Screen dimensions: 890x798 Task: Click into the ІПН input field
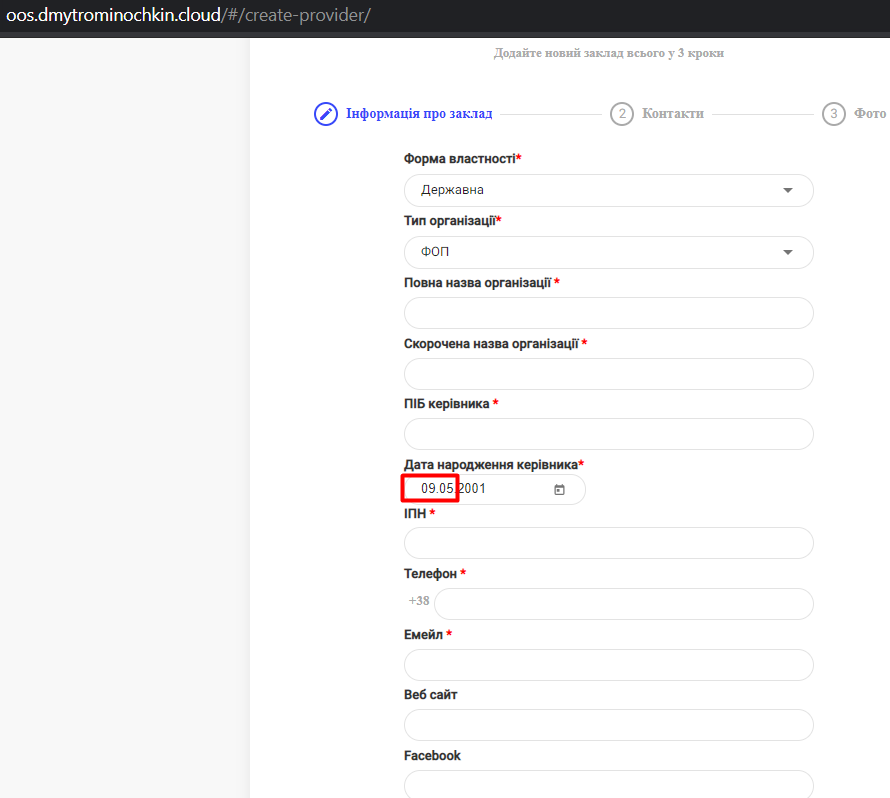pyautogui.click(x=608, y=543)
